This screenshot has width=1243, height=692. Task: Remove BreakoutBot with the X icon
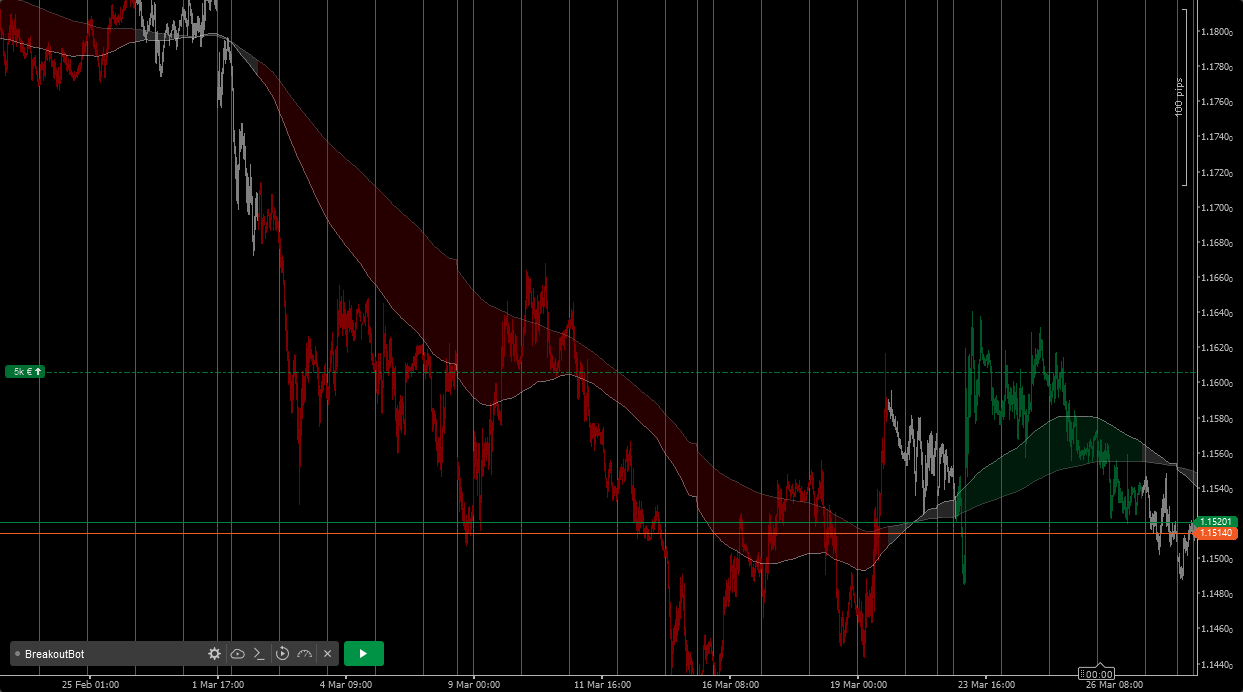pyautogui.click(x=327, y=654)
